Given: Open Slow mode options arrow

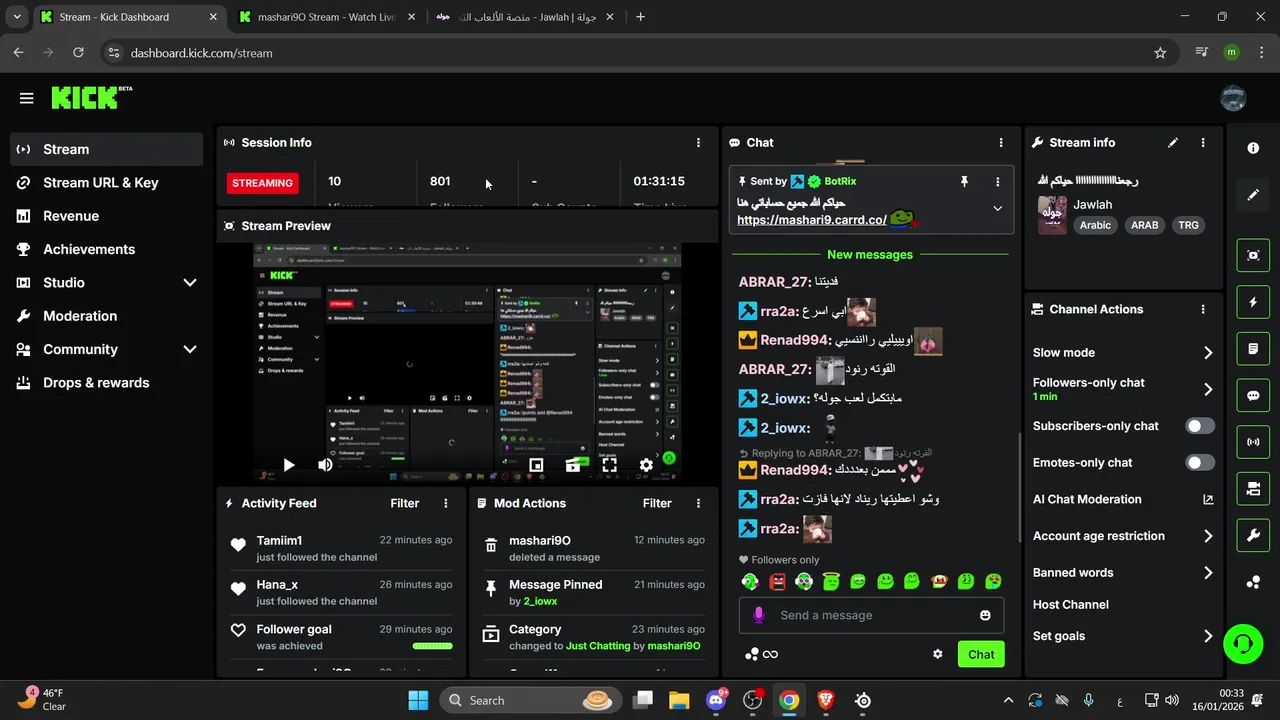Looking at the screenshot, I should coord(1208,353).
